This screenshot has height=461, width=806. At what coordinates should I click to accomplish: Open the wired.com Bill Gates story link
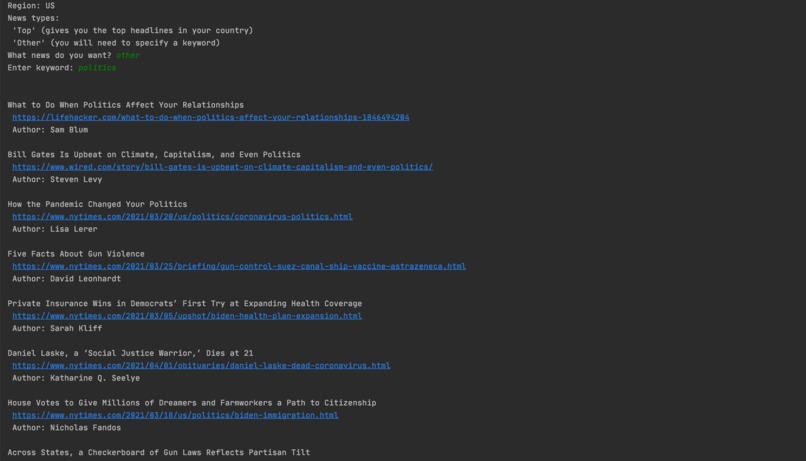223,167
